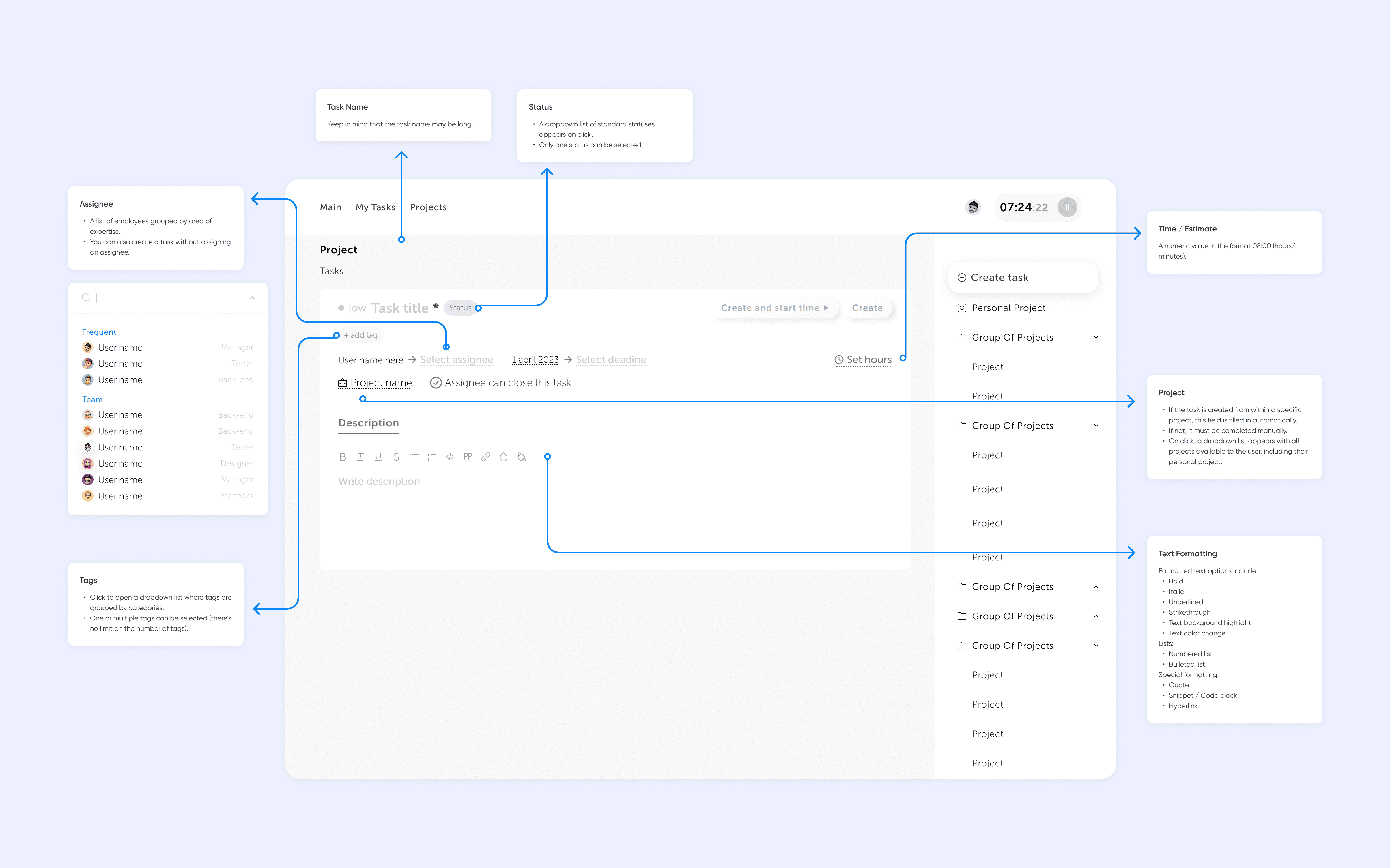Add hyperlink with the link icon
1390x868 pixels.
click(486, 457)
